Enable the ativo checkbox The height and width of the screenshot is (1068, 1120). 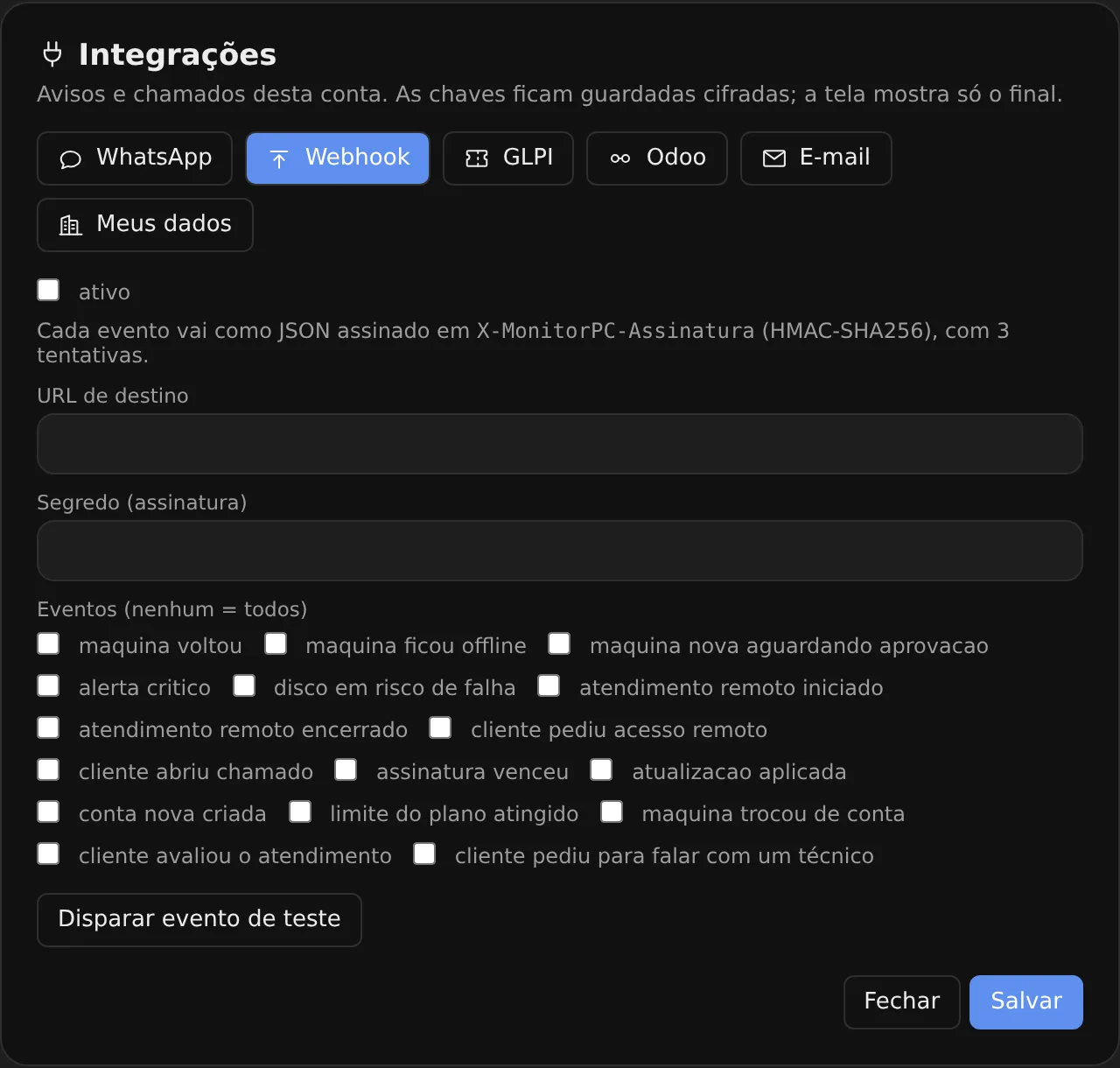coord(48,290)
